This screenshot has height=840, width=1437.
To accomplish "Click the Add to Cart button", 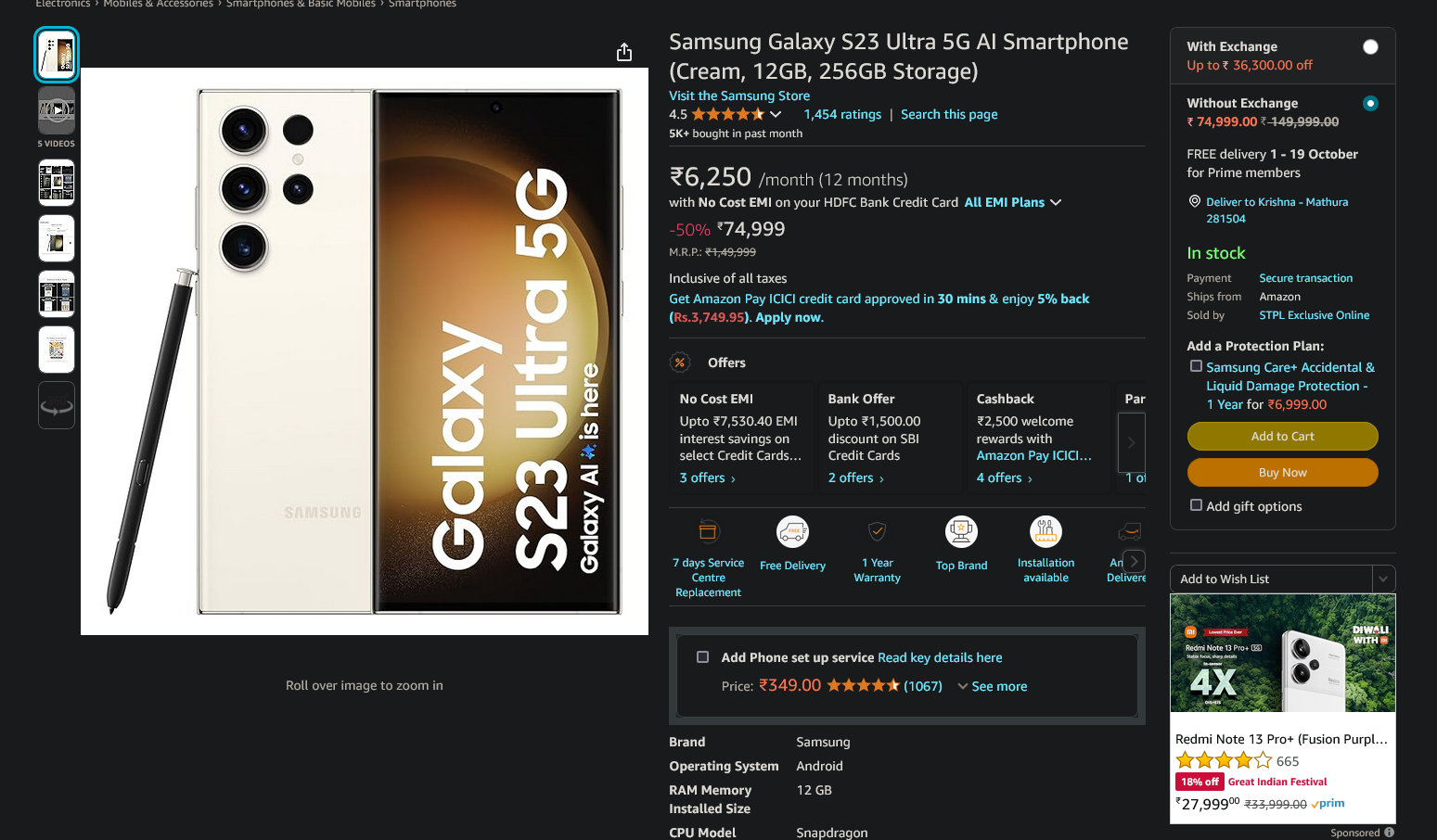I will 1282,436.
